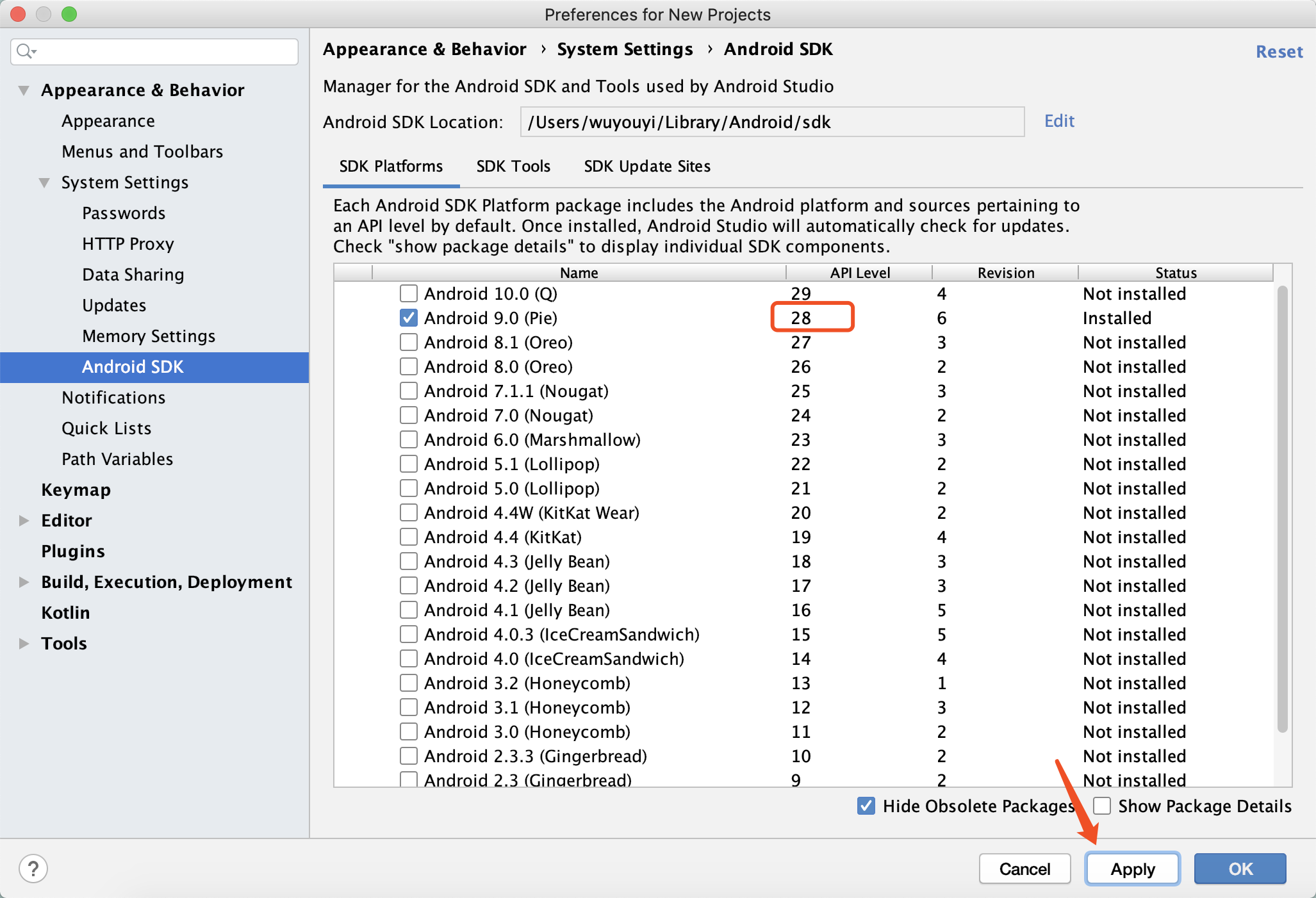1316x898 pixels.
Task: Click Installed status of Android 9.0
Action: coord(1117,318)
